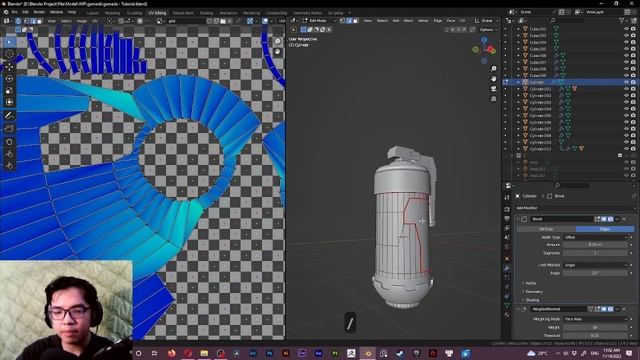This screenshot has width=640, height=360.
Task: Activate the Select Box tool in UV editor
Action: 9,42
